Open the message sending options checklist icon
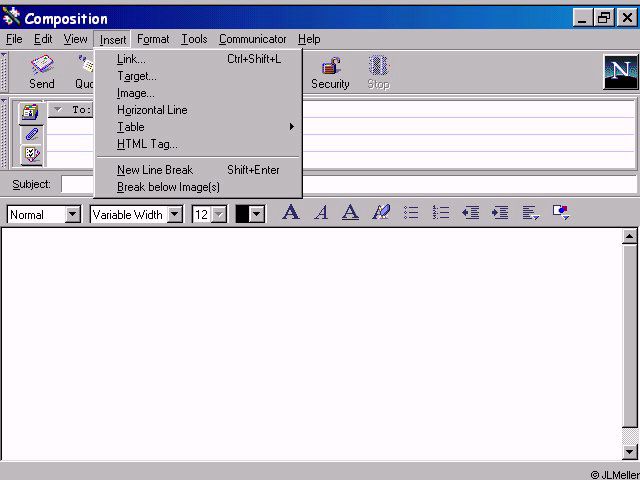This screenshot has height=480, width=640. click(x=31, y=155)
